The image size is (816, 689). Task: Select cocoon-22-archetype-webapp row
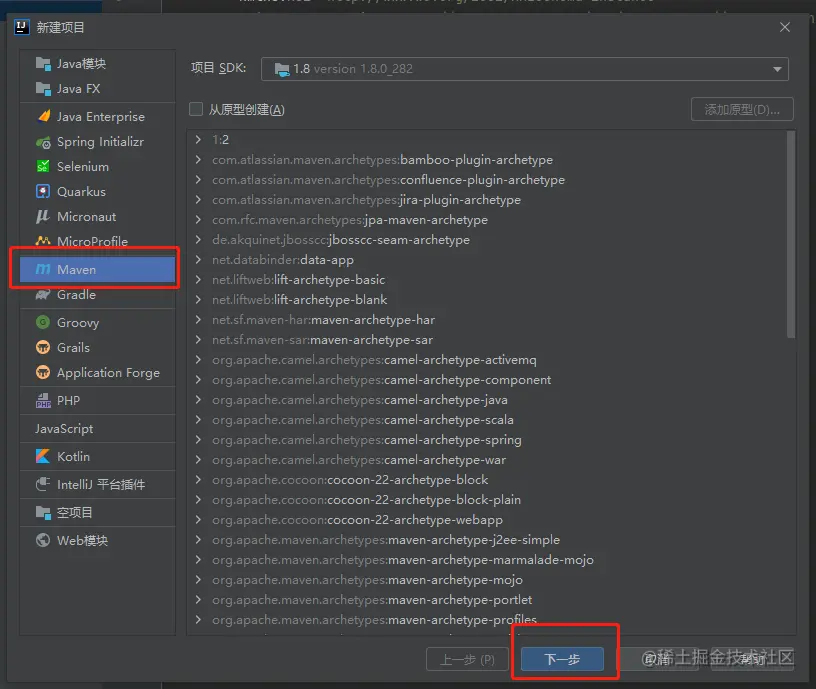tap(487, 519)
